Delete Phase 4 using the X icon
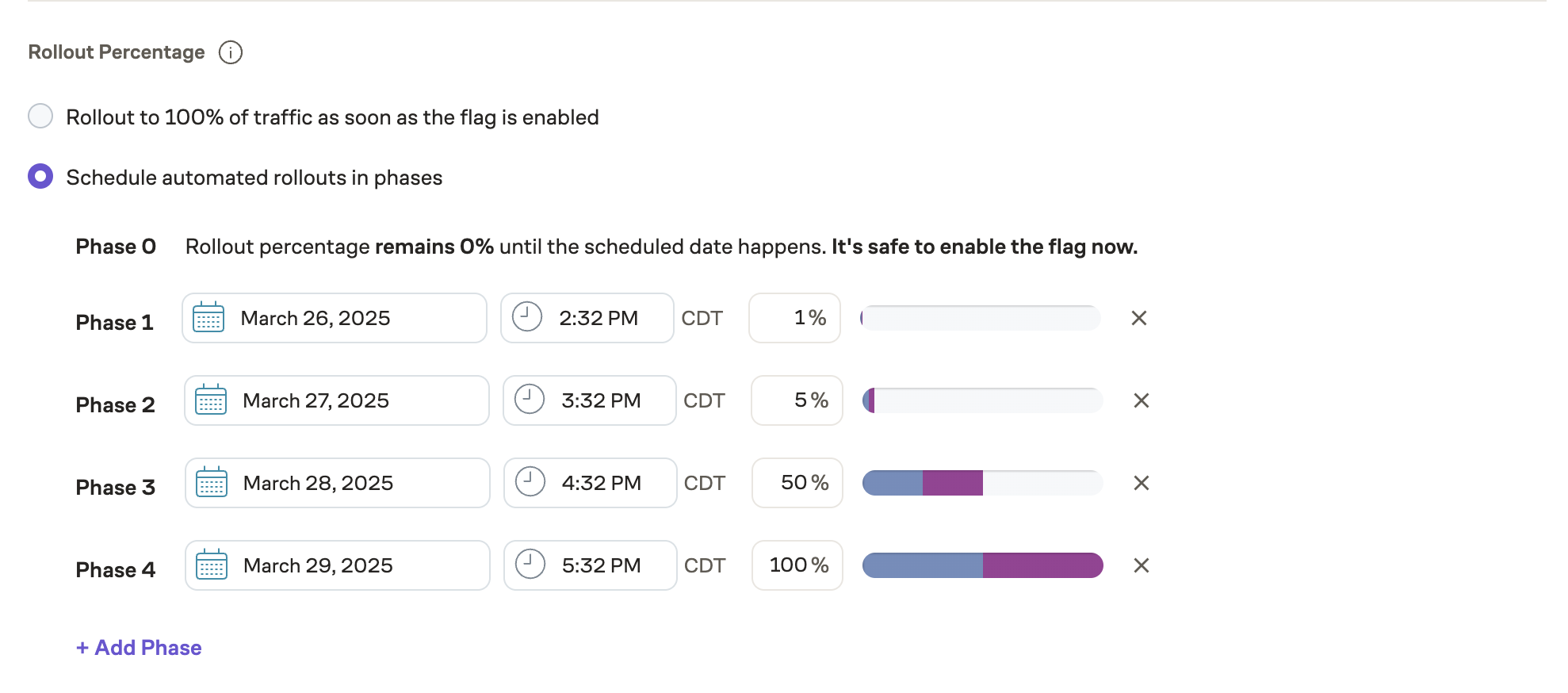The height and width of the screenshot is (693, 1568). coord(1142,565)
